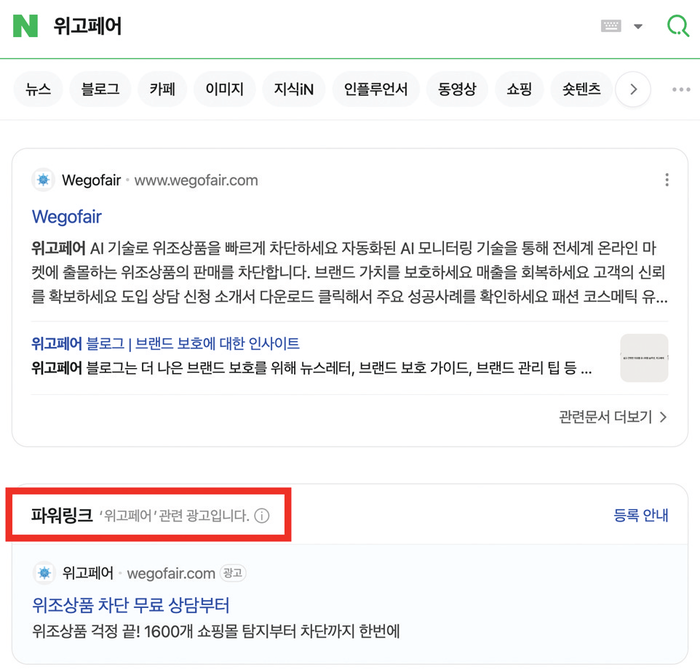
Task: Open the three-dot menu beside category tabs
Action: 681,90
